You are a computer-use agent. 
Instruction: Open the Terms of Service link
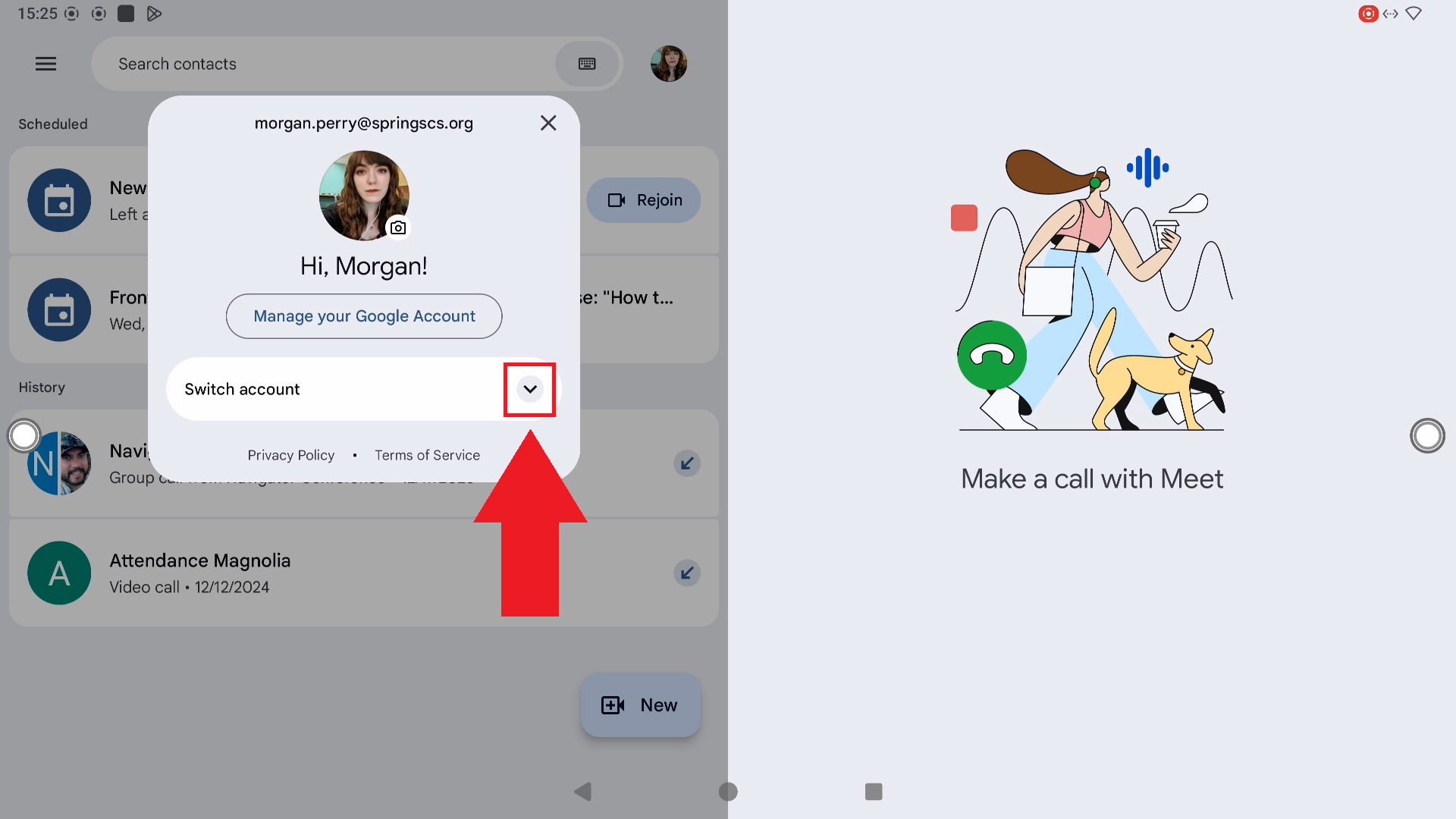(x=427, y=455)
